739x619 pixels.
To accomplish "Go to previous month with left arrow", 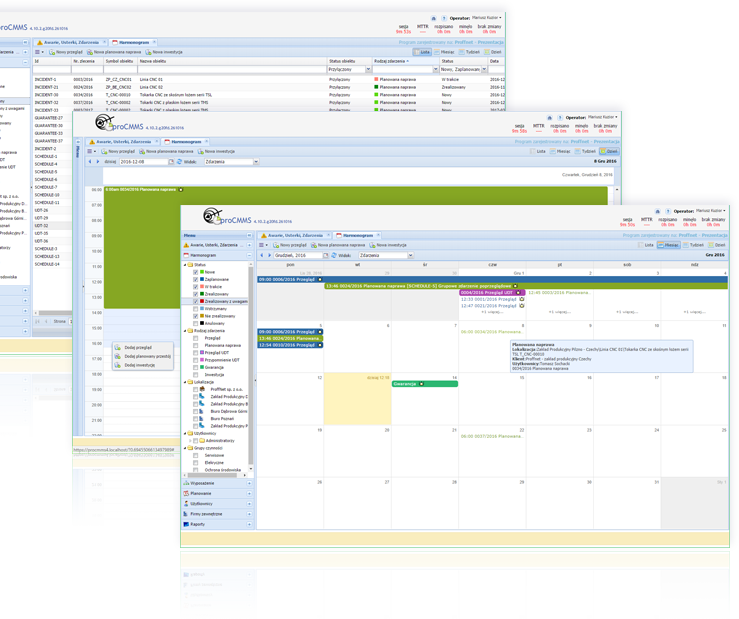I will 261,255.
